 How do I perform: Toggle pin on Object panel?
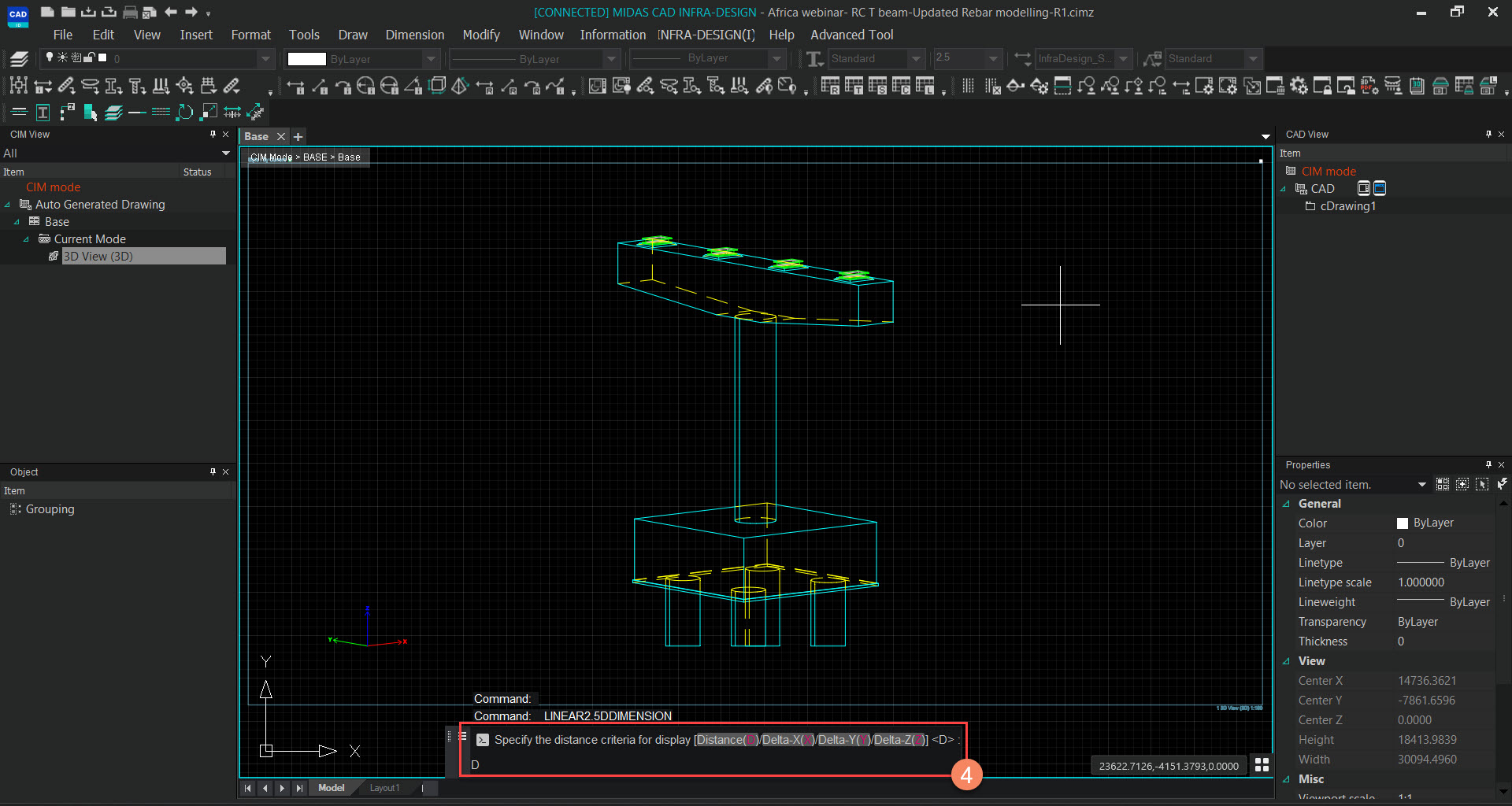213,471
